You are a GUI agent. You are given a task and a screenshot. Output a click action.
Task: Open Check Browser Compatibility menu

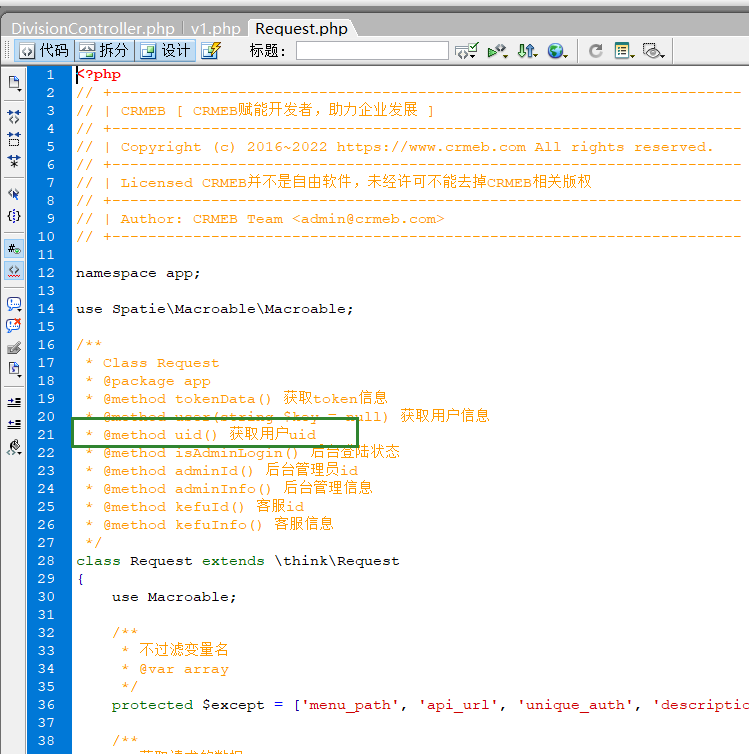click(466, 50)
